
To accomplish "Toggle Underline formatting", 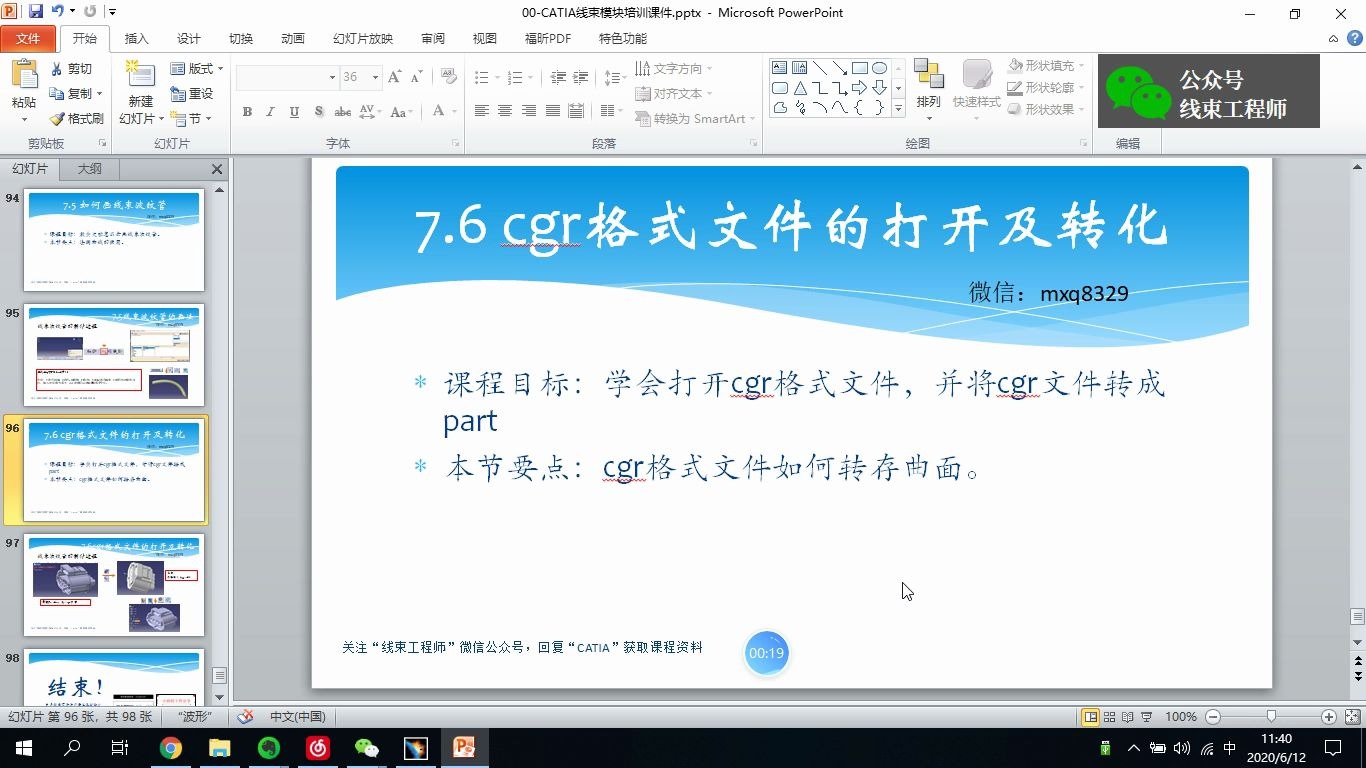I will coord(294,111).
